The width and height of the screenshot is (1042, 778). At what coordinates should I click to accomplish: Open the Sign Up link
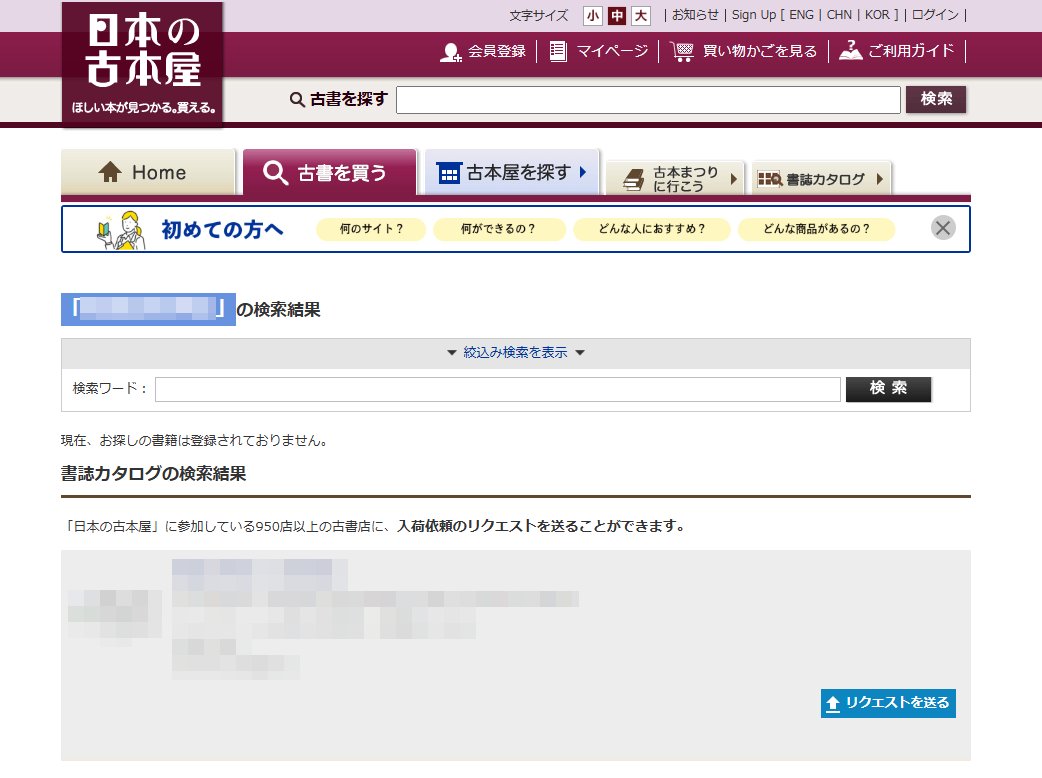pos(754,15)
